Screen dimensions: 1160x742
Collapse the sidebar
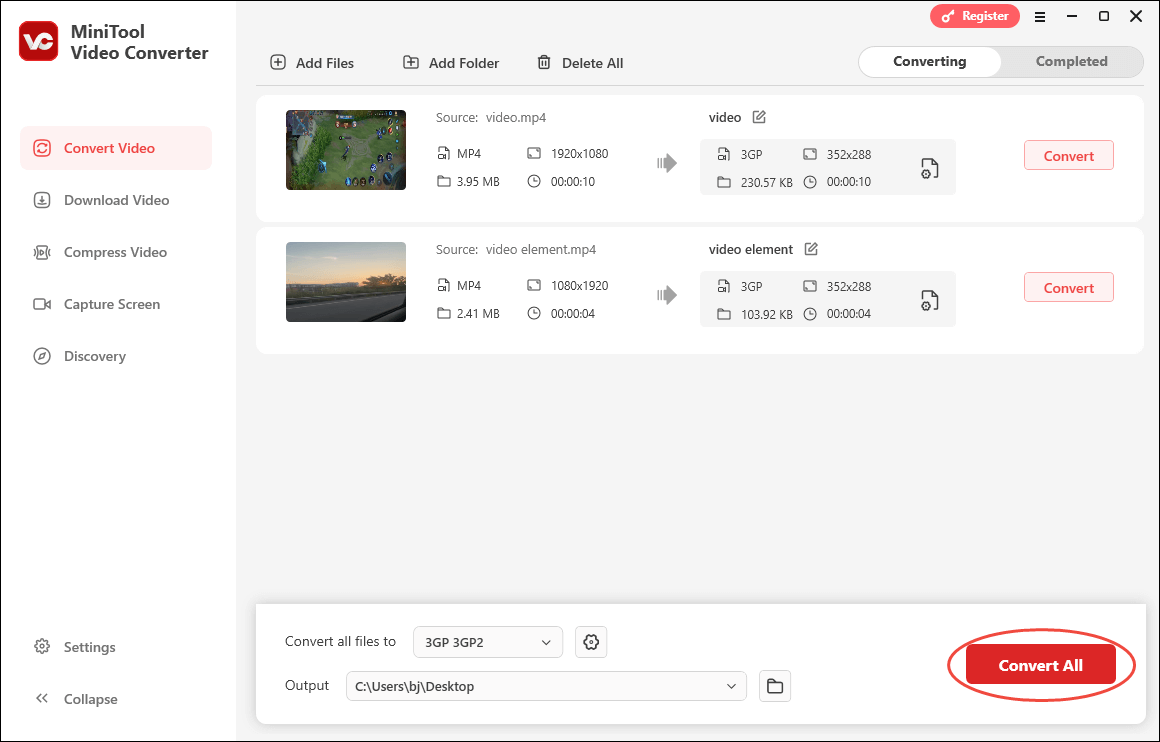click(x=75, y=699)
